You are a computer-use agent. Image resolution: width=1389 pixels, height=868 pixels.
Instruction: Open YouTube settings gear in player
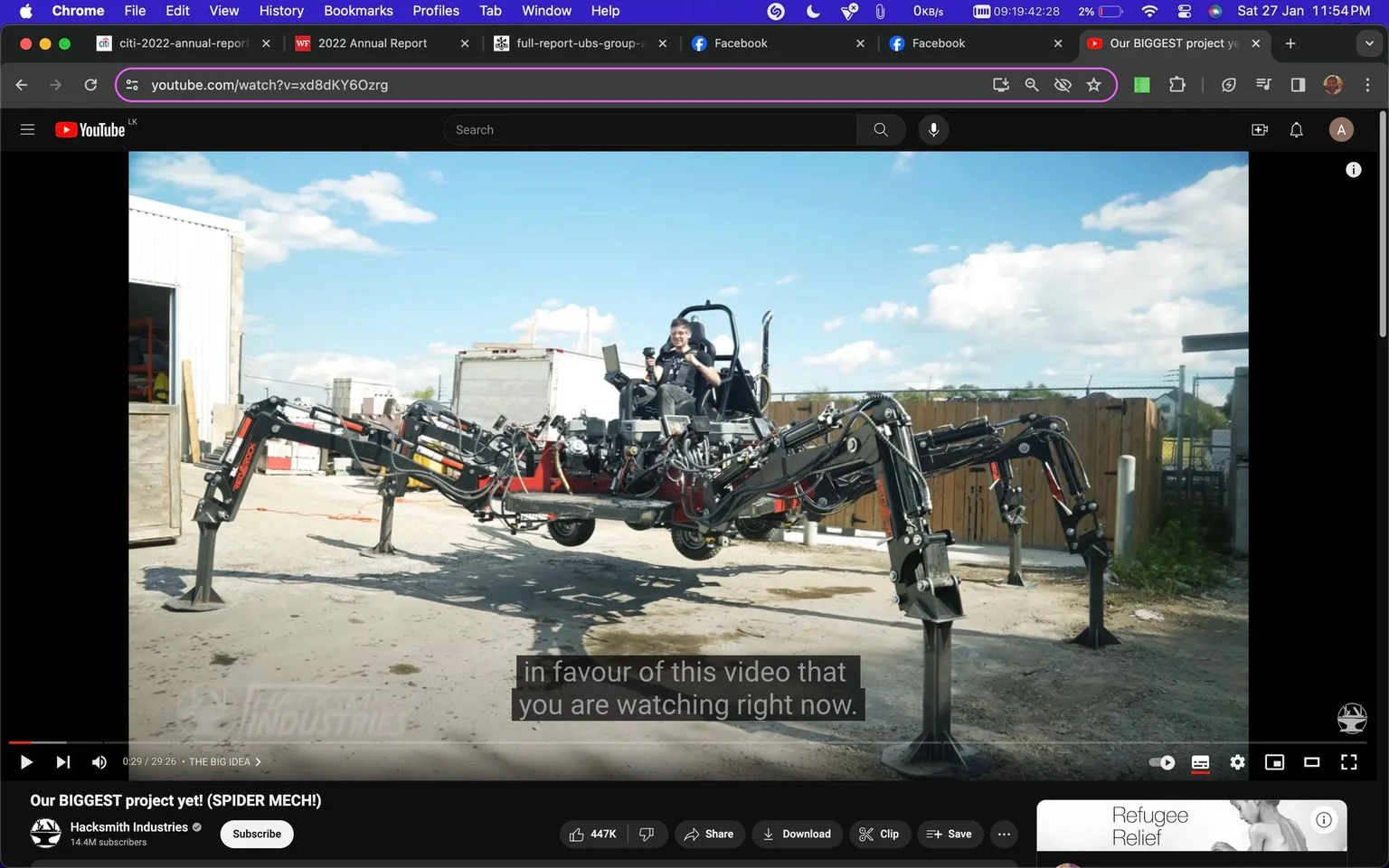[x=1237, y=762]
